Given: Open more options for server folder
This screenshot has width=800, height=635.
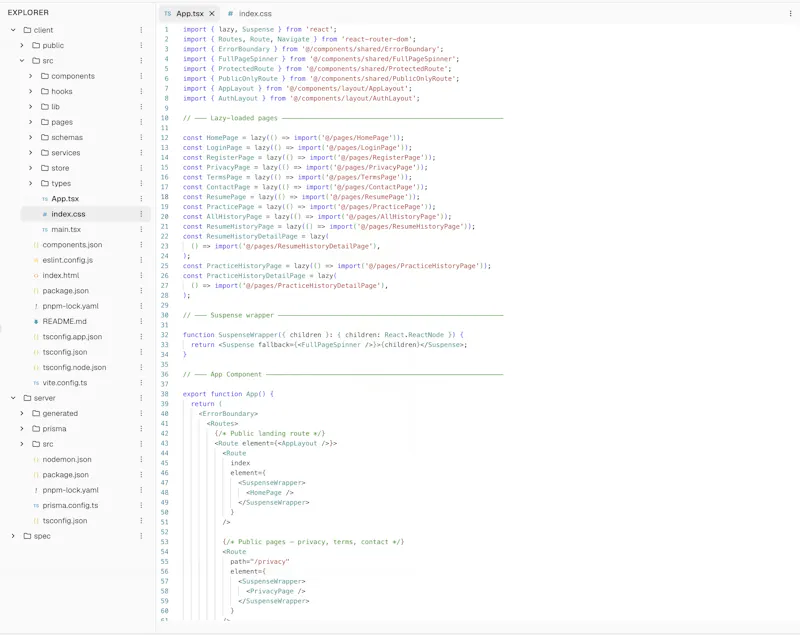Looking at the screenshot, I should tap(141, 398).
